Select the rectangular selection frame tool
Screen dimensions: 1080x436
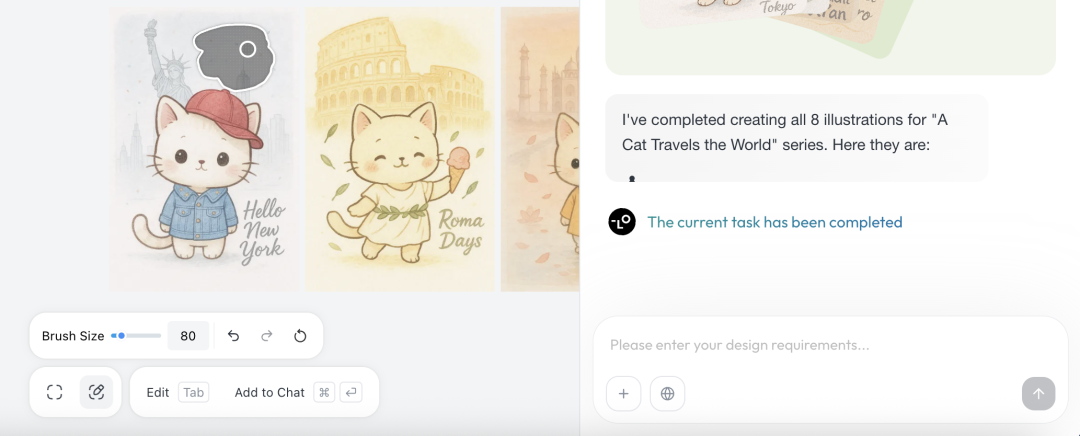click(x=54, y=393)
